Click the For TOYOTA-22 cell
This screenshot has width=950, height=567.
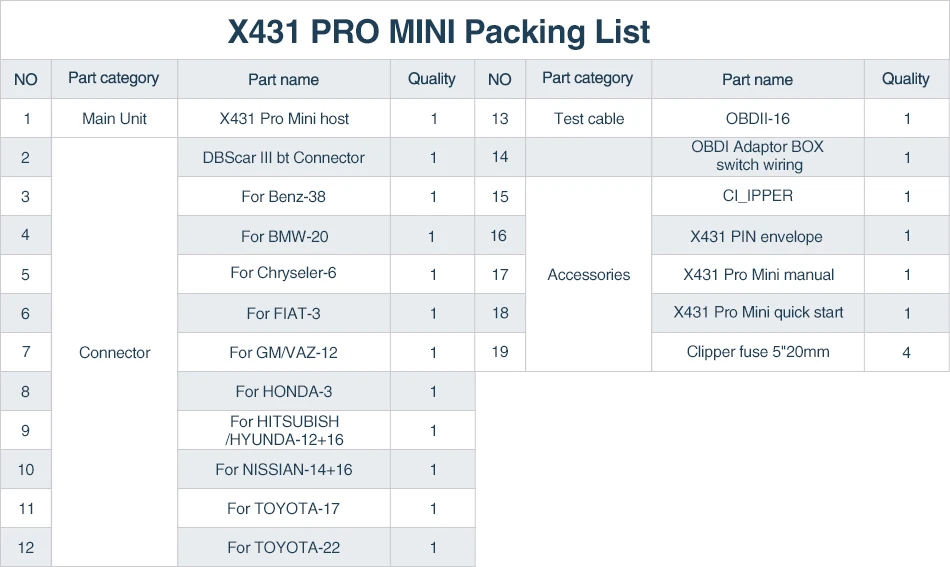[284, 548]
